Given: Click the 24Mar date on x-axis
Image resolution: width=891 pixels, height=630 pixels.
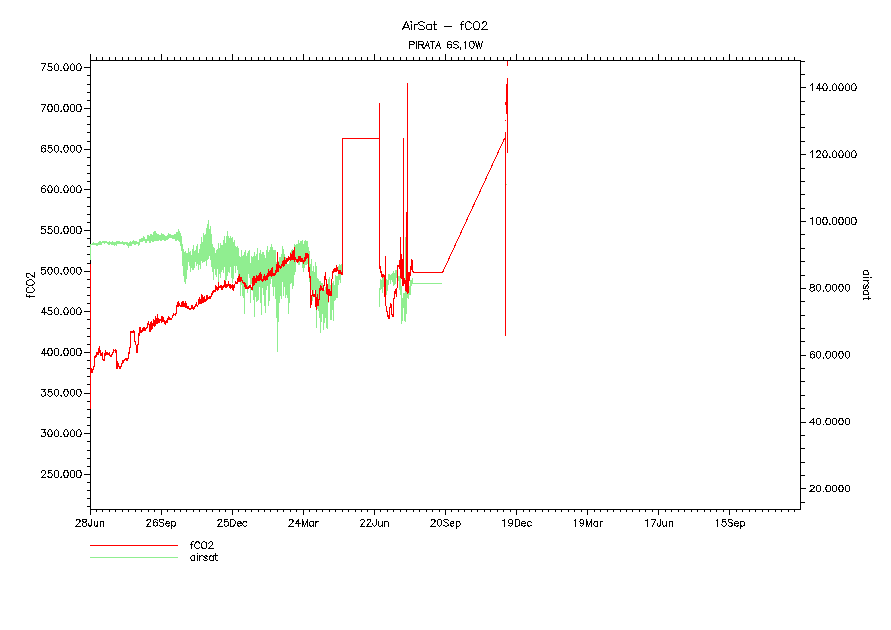Looking at the screenshot, I should pos(303,522).
